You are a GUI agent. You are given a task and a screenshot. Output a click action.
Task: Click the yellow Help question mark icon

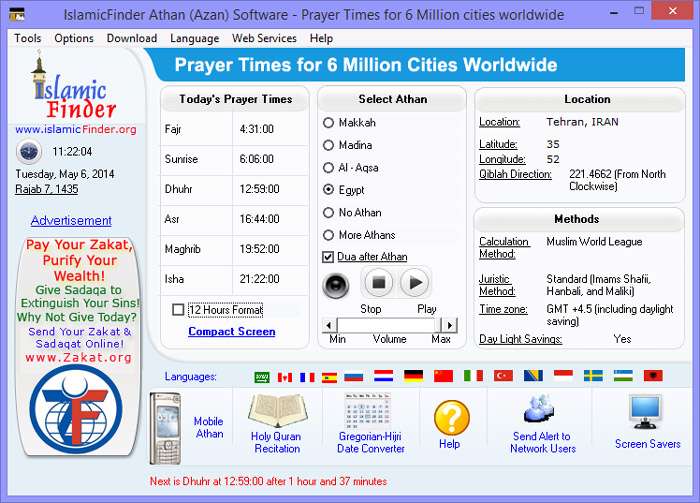point(450,416)
